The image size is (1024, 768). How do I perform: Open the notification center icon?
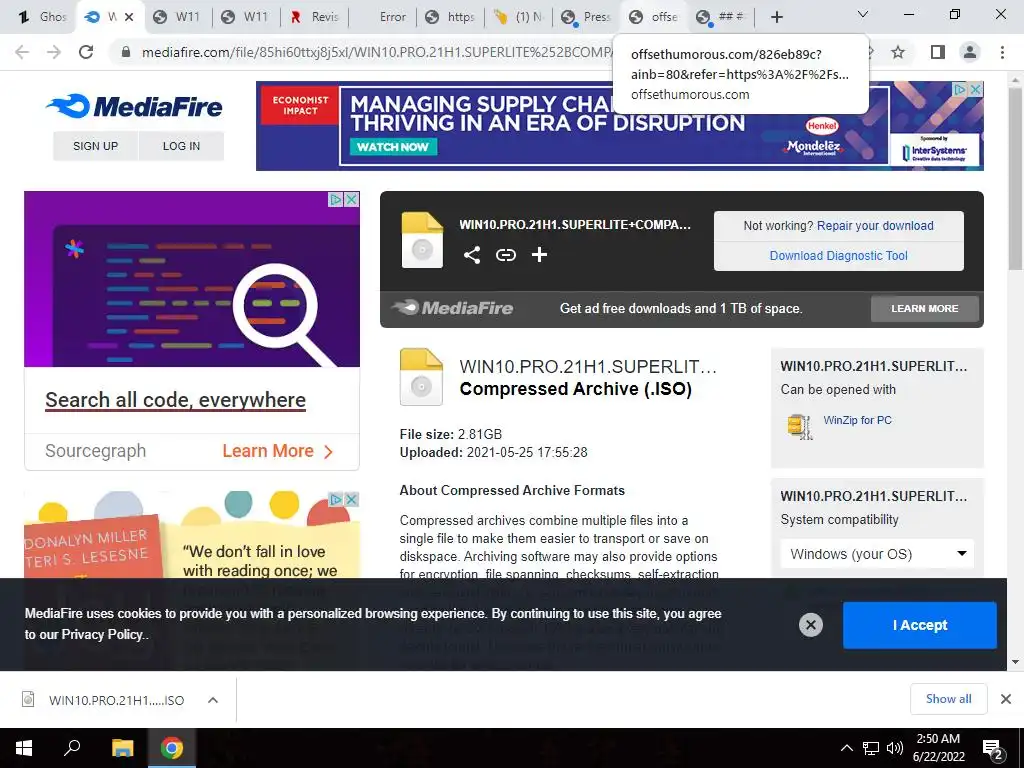(x=993, y=749)
